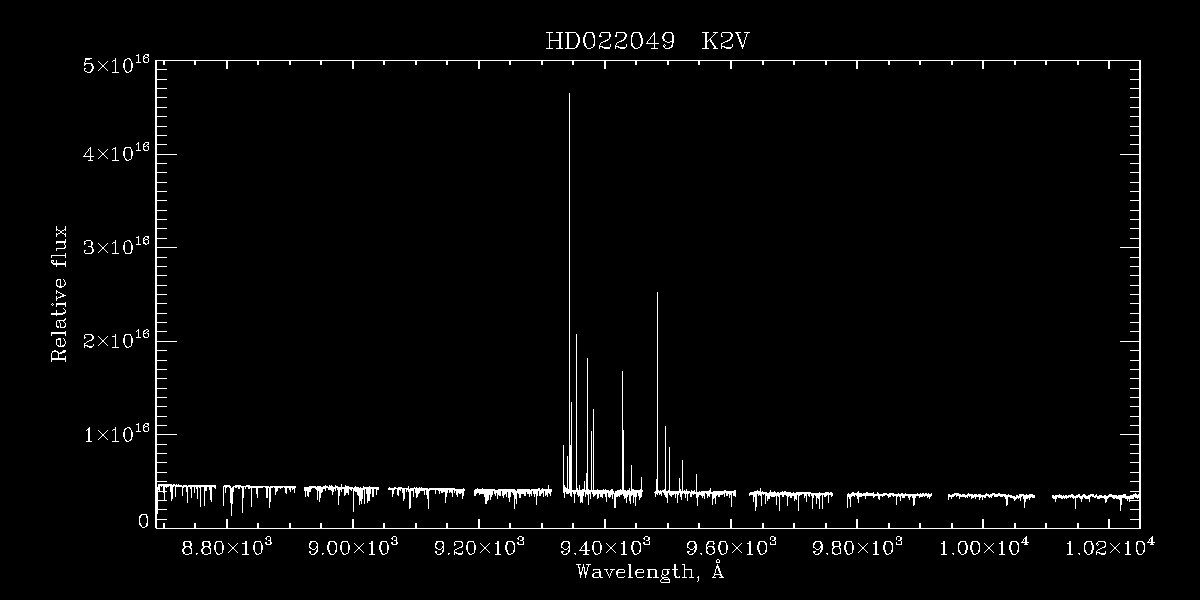Click the tallest emission peak near 9340 Å
1200x600 pixels.
coord(569,290)
